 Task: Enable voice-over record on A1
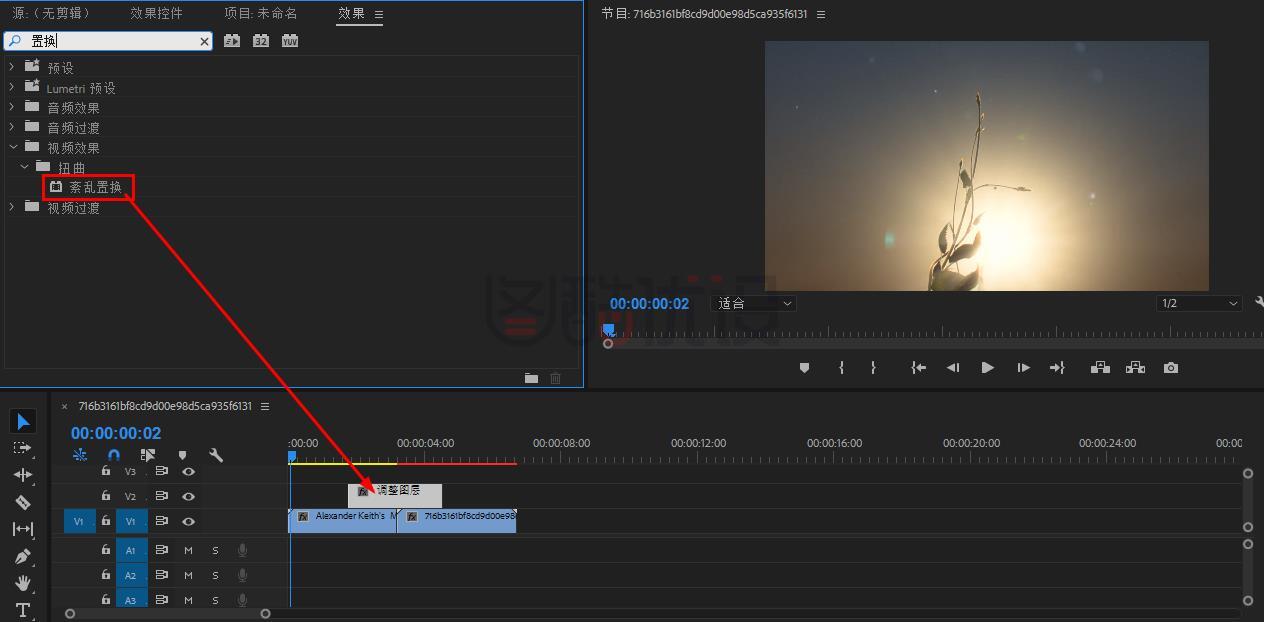click(242, 550)
